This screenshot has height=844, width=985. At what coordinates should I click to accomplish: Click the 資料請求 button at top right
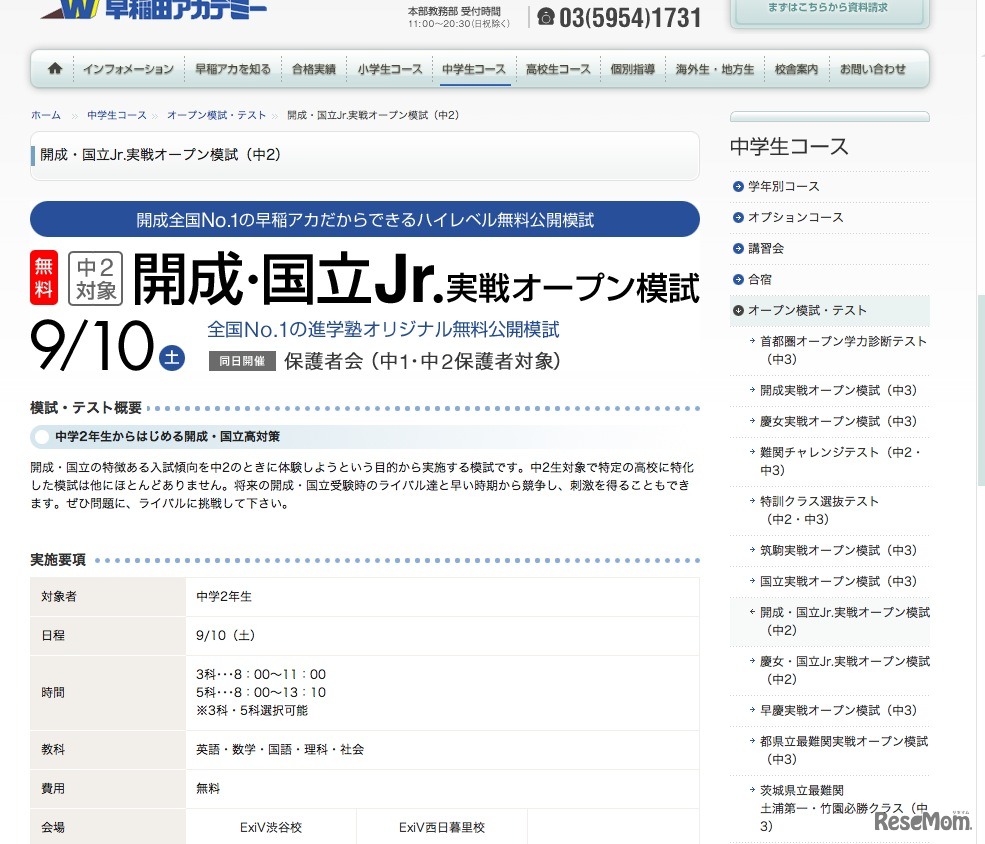(828, 10)
